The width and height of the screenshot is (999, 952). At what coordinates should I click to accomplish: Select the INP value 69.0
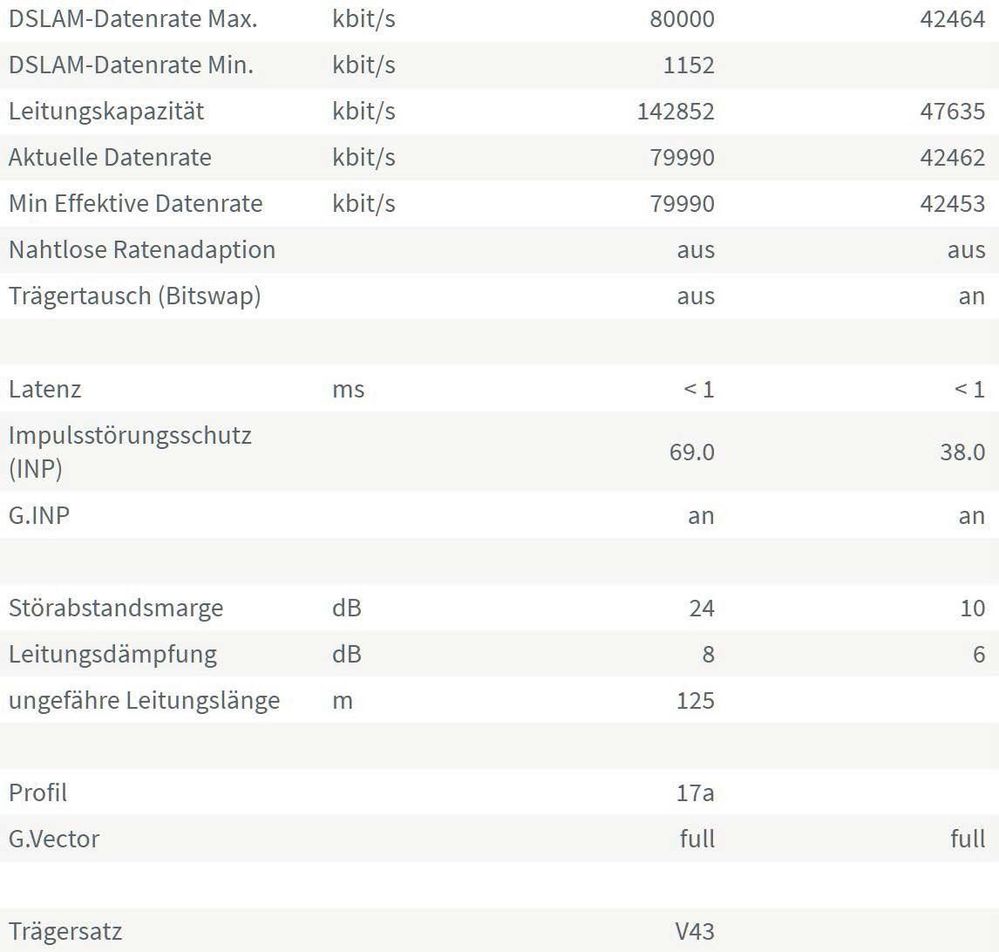(692, 452)
